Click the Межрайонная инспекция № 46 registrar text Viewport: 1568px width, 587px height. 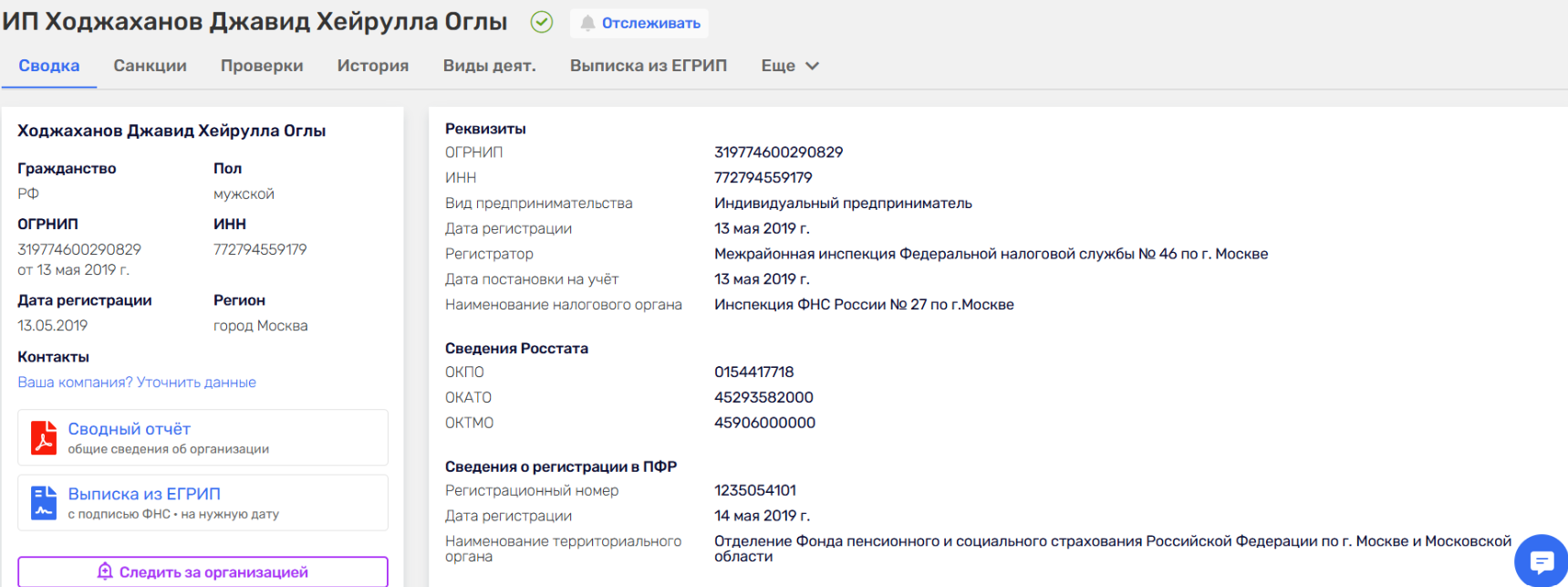992,254
